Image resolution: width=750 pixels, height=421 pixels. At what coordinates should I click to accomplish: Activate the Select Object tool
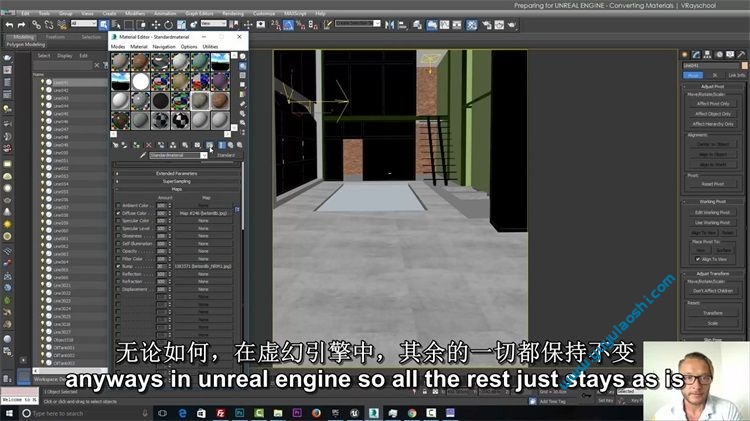click(x=103, y=25)
